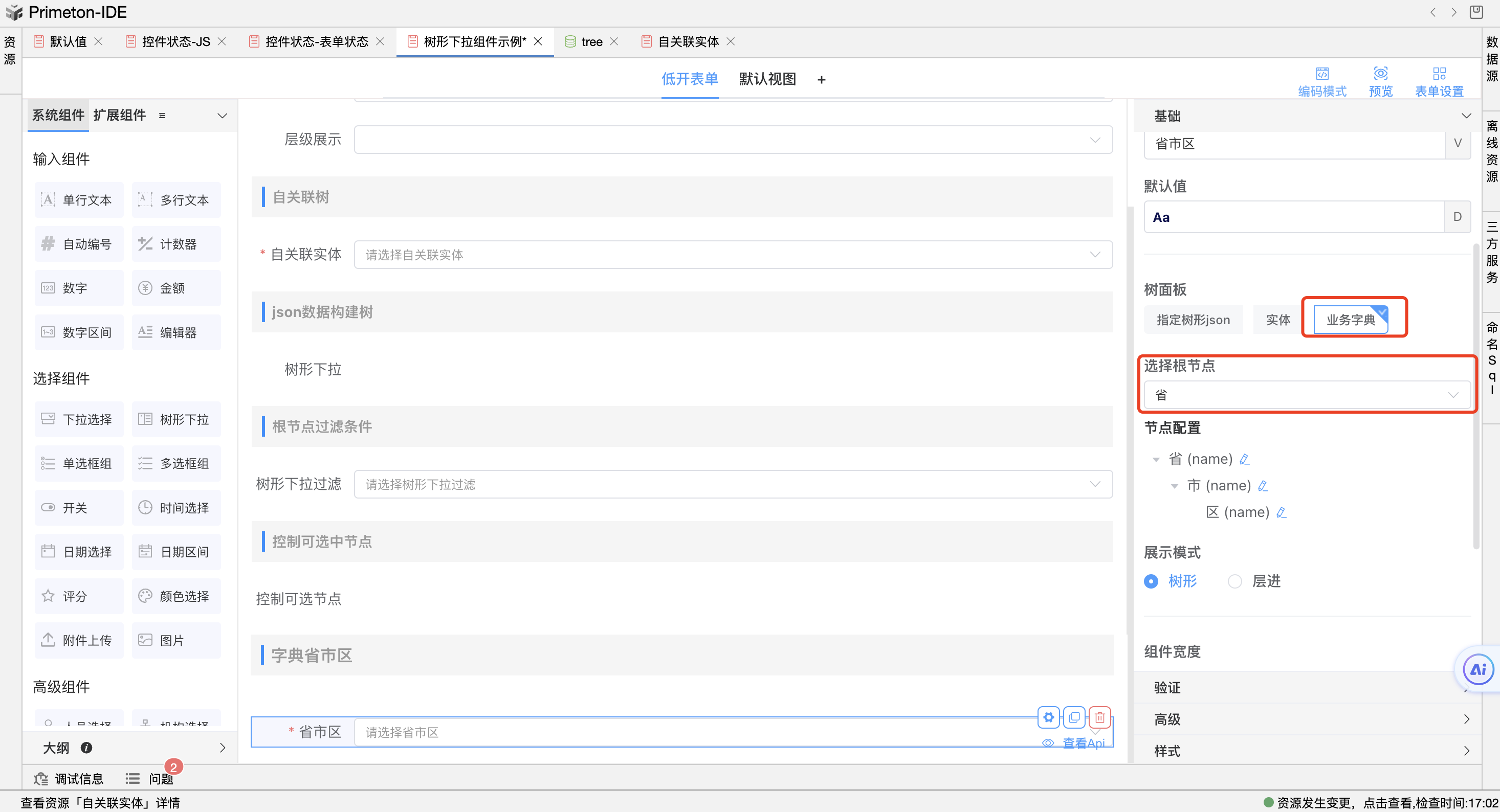This screenshot has width=1500, height=812.
Task: Click the settings gear on 省市区 field
Action: (x=1048, y=717)
